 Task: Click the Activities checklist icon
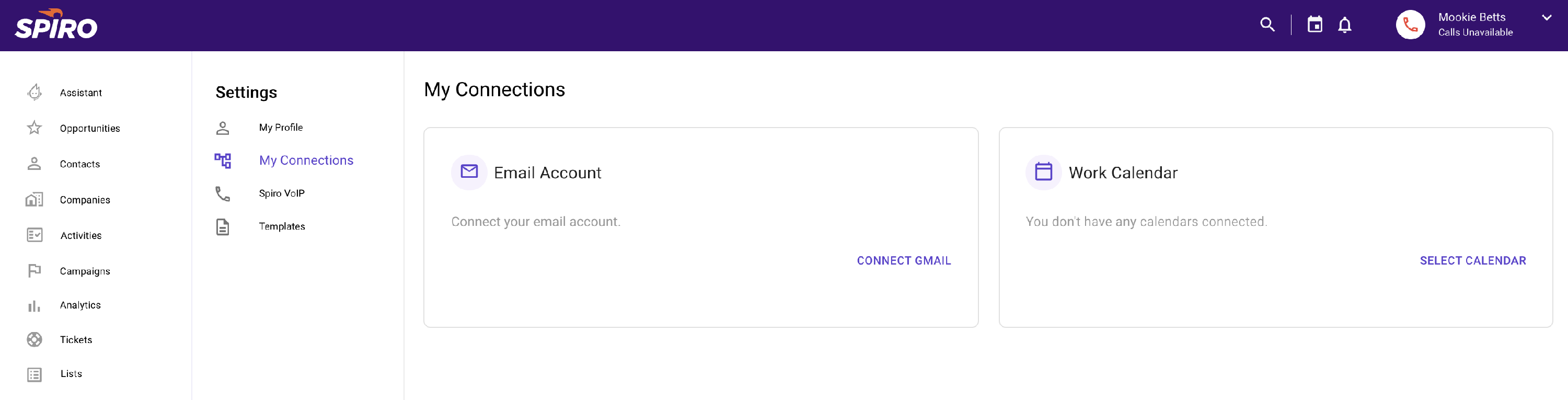coord(34,235)
